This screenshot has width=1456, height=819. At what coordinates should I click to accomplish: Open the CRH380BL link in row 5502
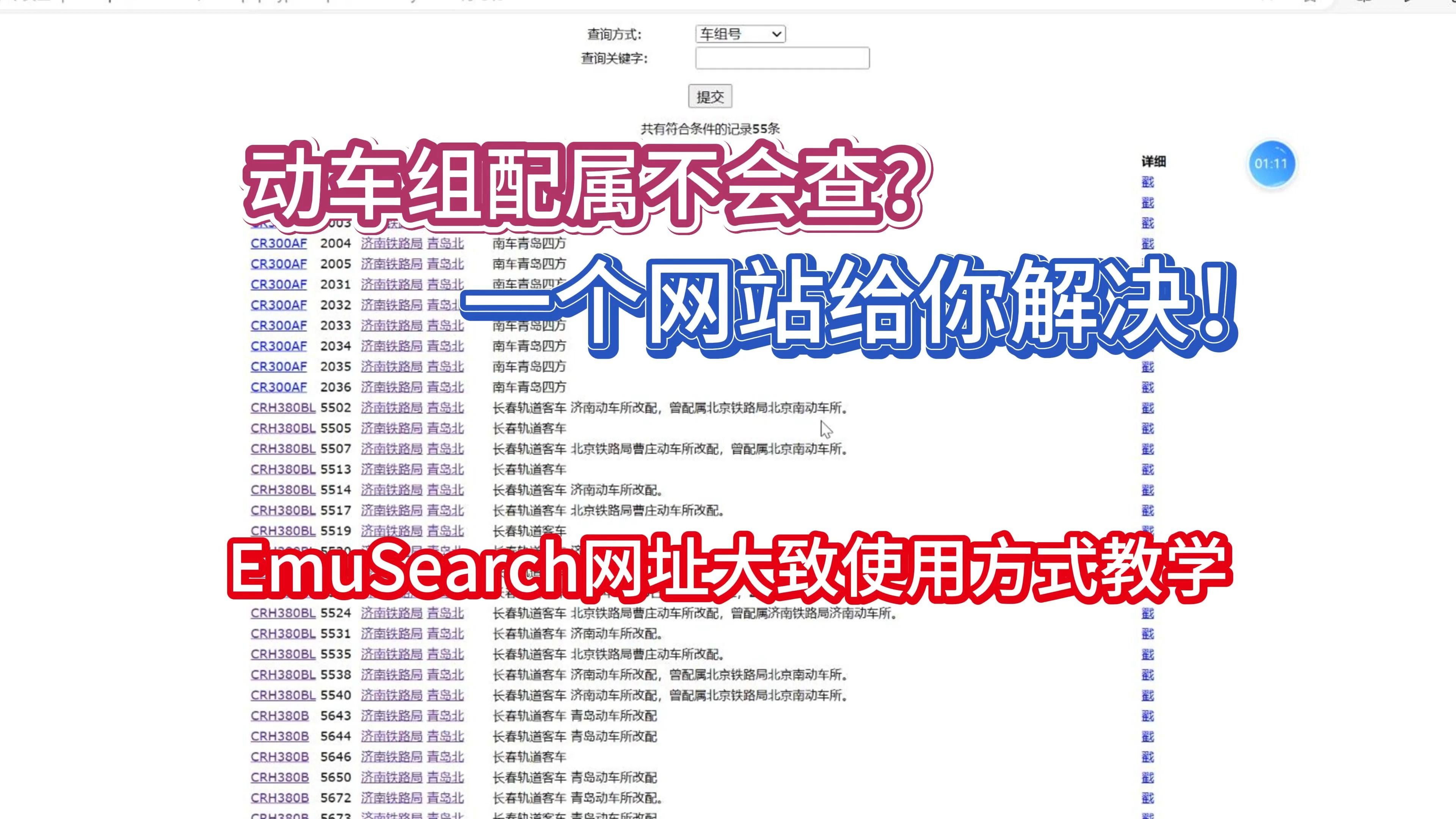tap(283, 408)
